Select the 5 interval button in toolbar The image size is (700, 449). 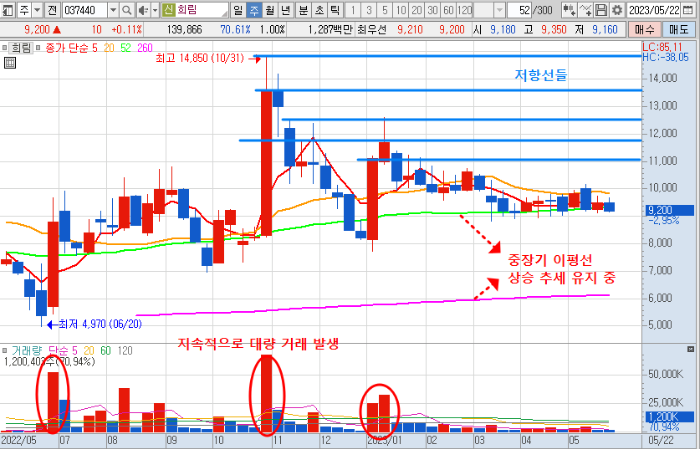click(385, 10)
